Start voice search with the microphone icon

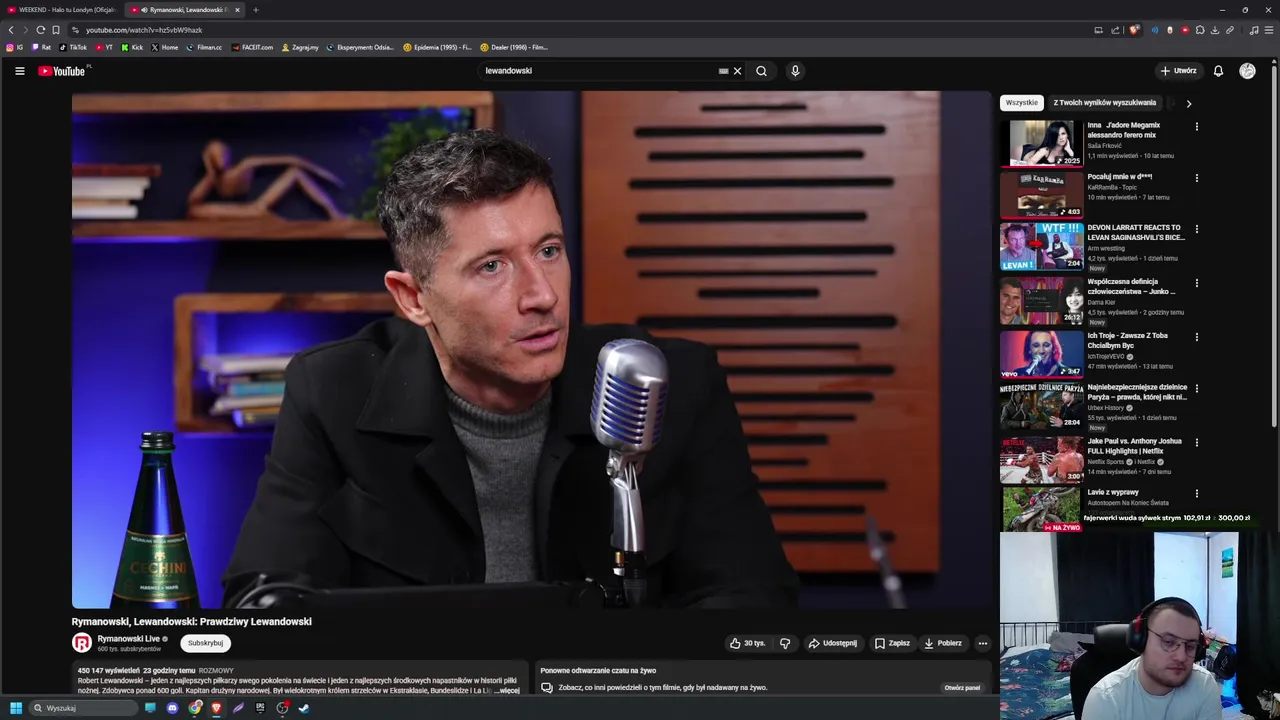click(795, 71)
